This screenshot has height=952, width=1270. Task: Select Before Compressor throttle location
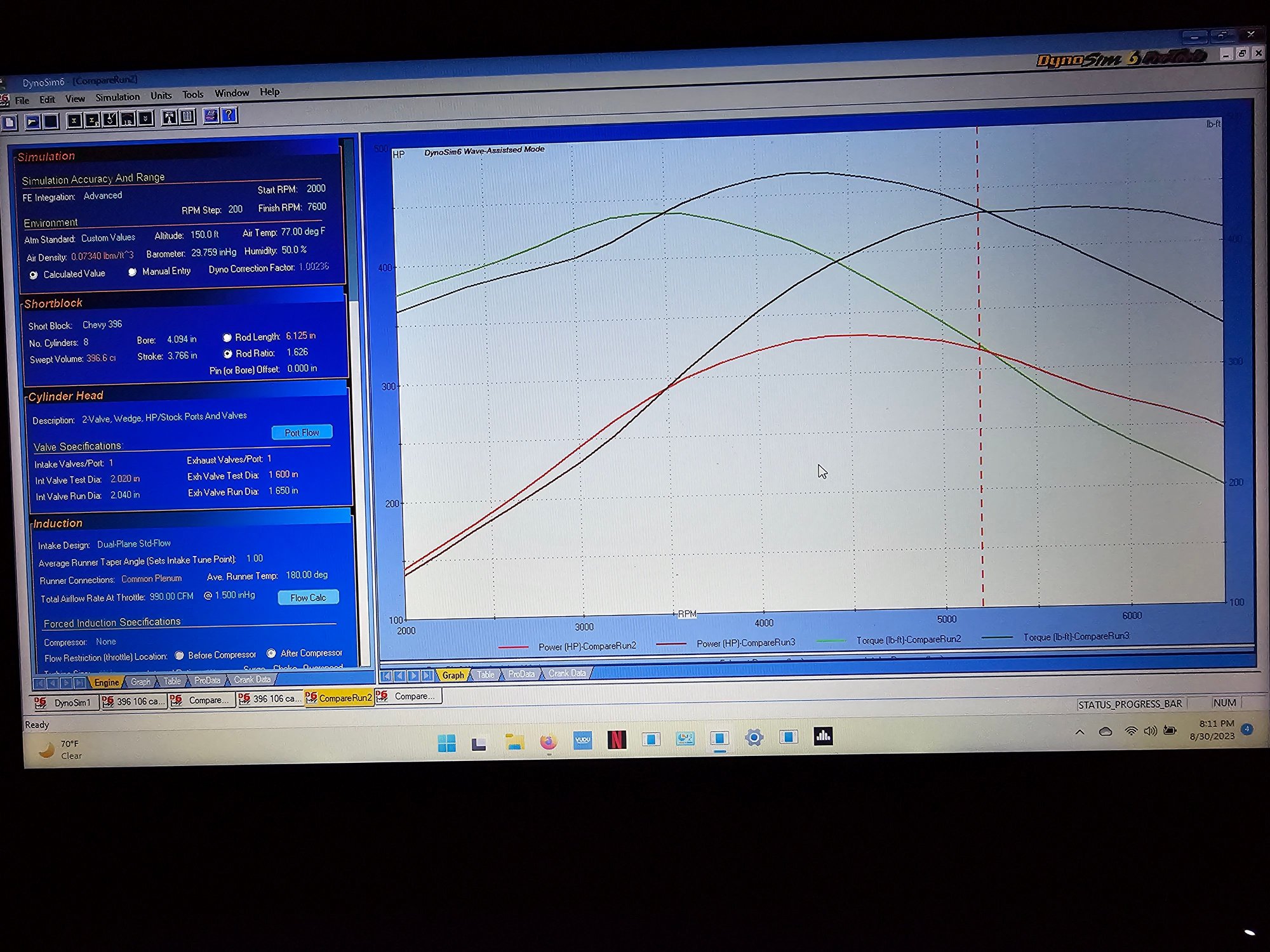click(x=180, y=656)
